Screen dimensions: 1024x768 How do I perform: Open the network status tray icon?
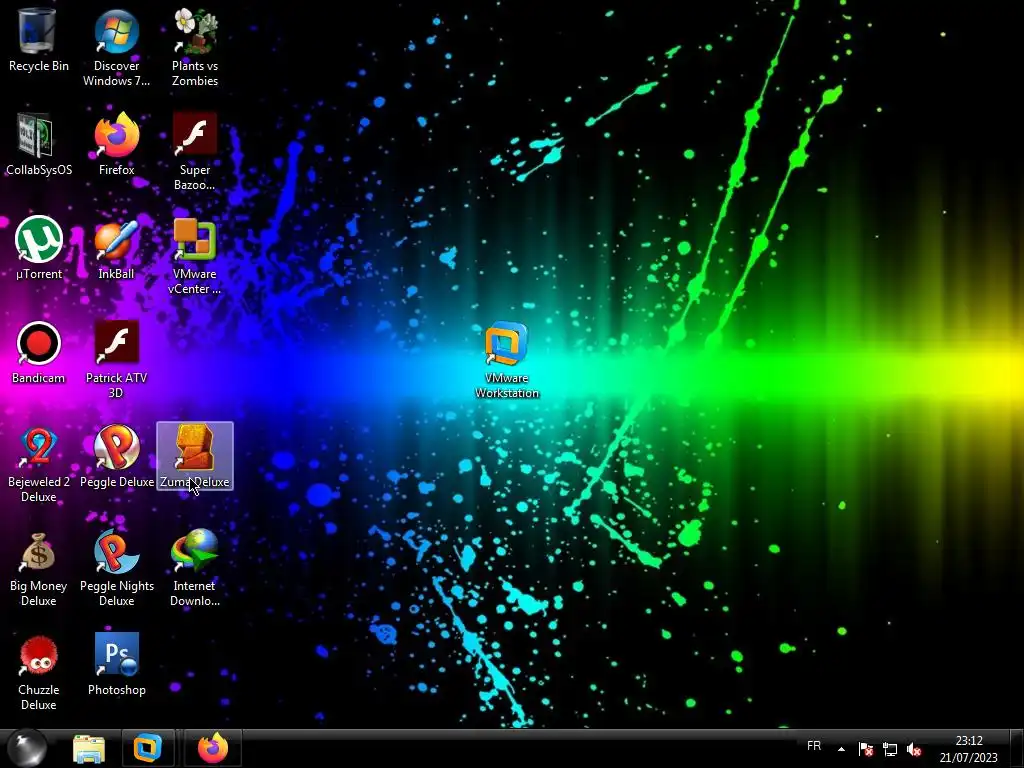890,749
